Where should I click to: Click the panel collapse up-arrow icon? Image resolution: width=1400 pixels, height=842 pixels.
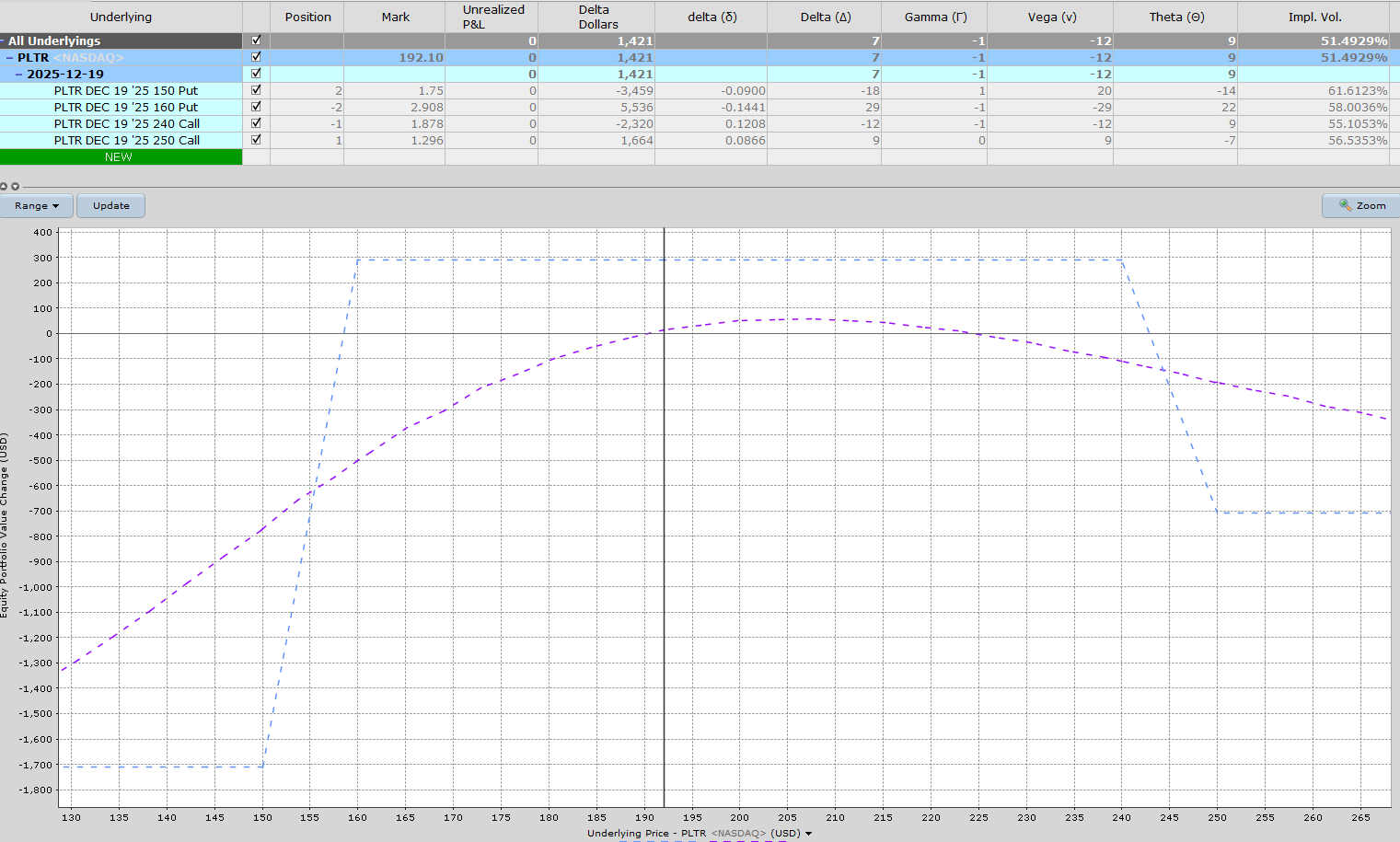pos(4,187)
